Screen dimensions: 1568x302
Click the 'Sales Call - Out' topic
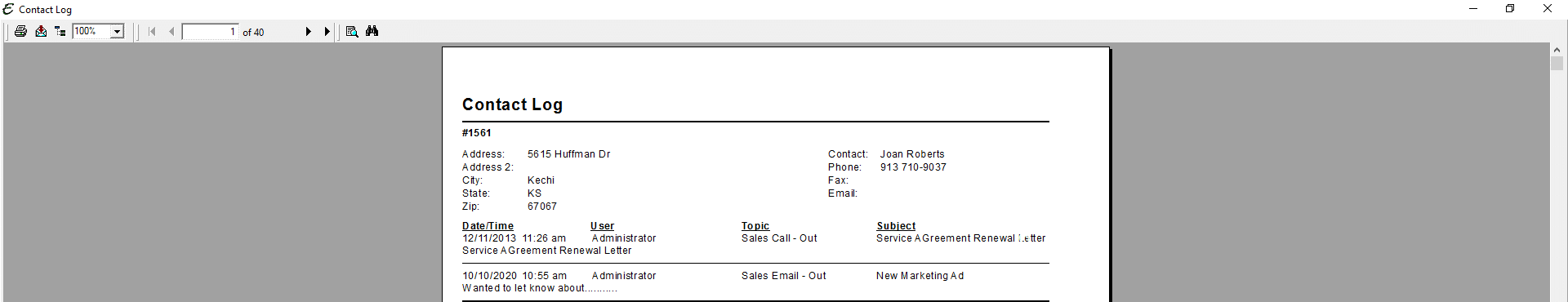coord(779,238)
